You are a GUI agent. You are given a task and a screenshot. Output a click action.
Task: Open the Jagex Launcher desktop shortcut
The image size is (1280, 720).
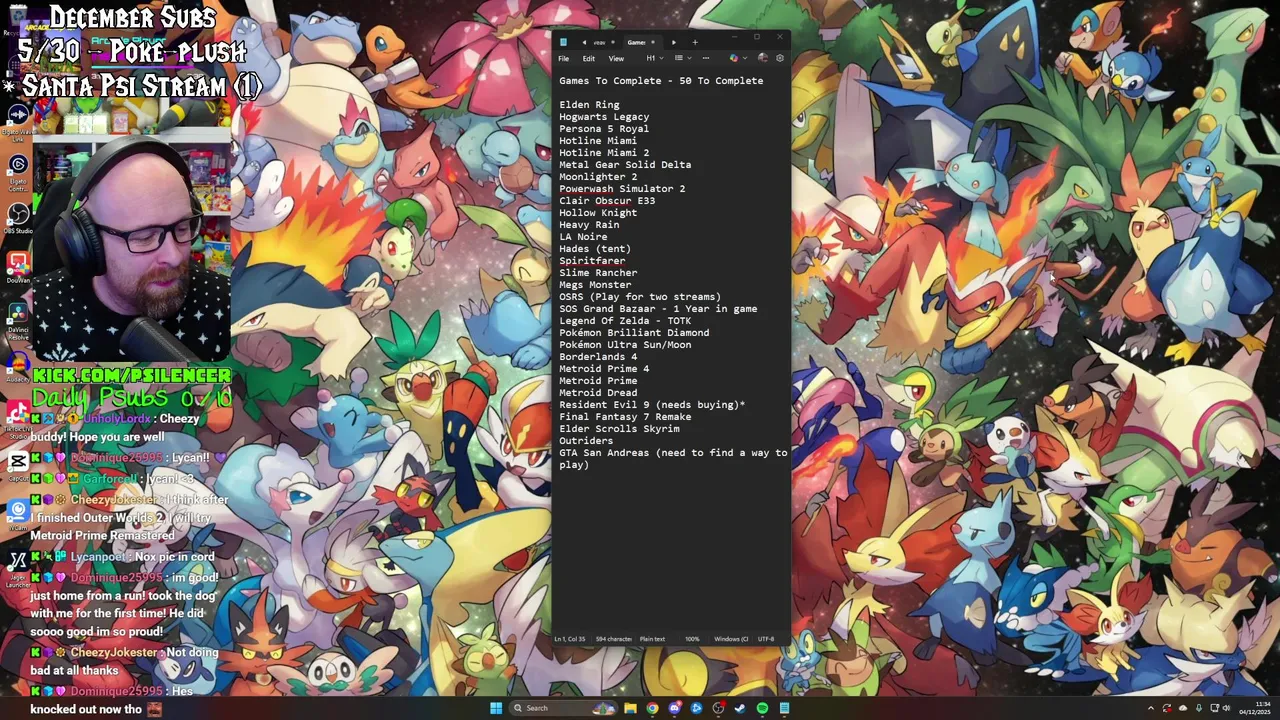coord(18,568)
